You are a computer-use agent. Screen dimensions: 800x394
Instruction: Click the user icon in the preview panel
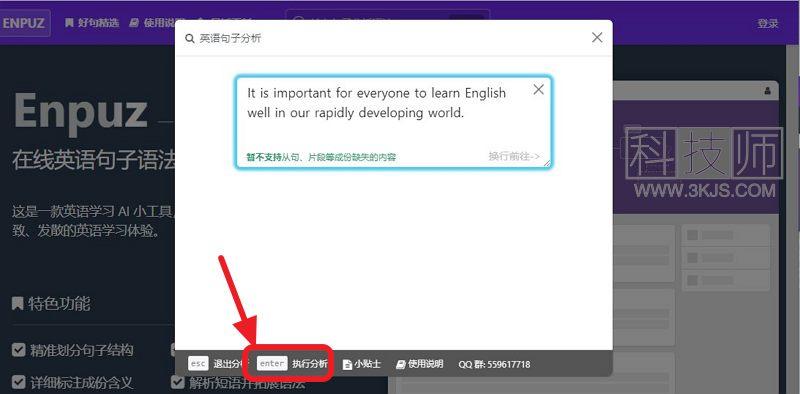click(x=767, y=91)
